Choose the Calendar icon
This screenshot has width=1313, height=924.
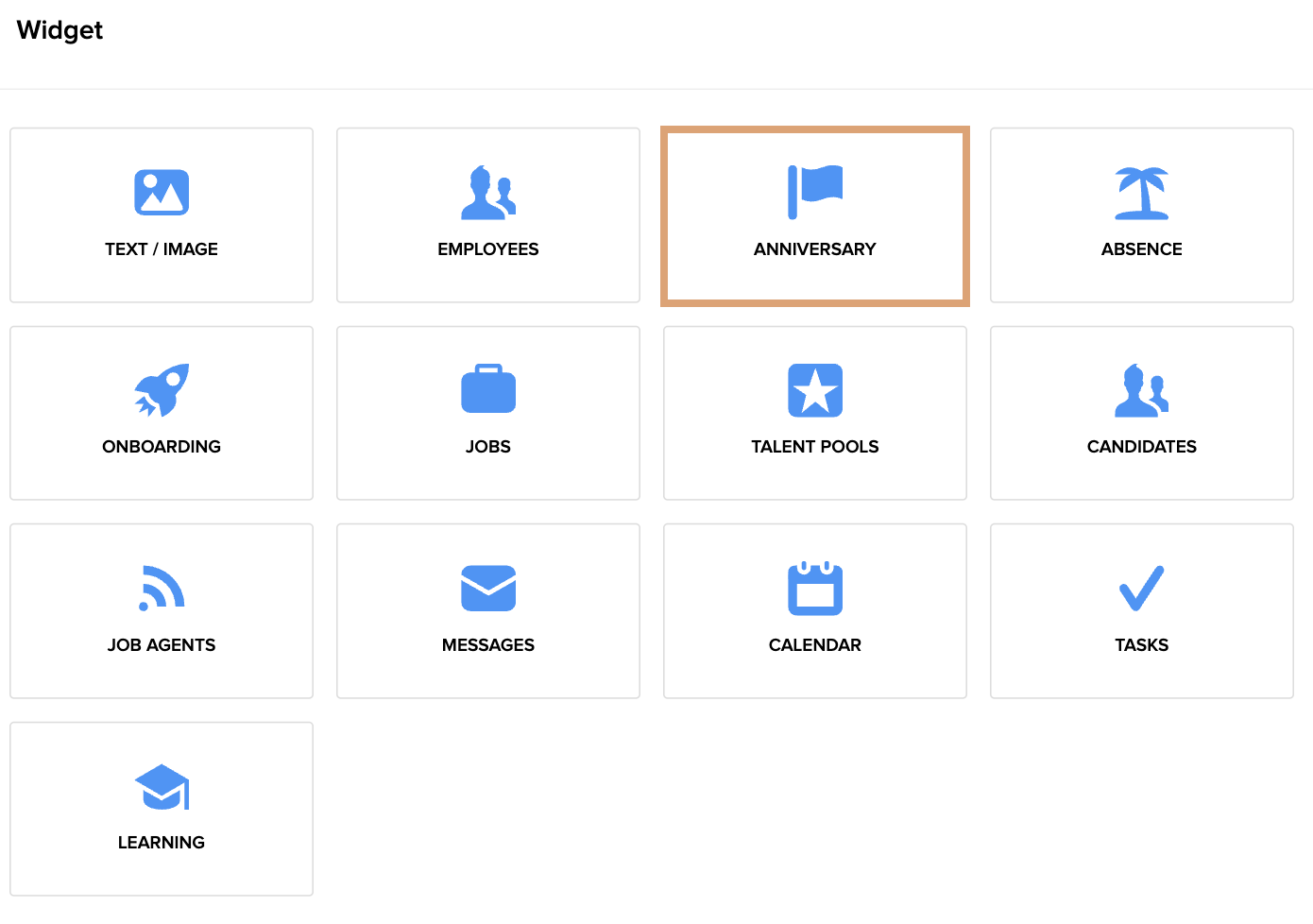pos(815,588)
